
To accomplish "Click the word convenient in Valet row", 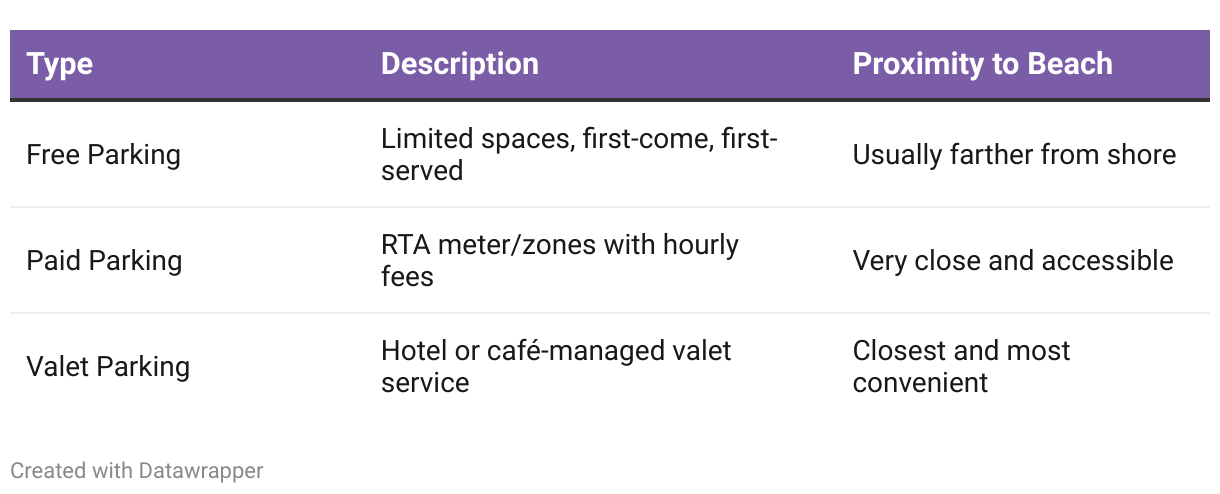I will (x=920, y=382).
